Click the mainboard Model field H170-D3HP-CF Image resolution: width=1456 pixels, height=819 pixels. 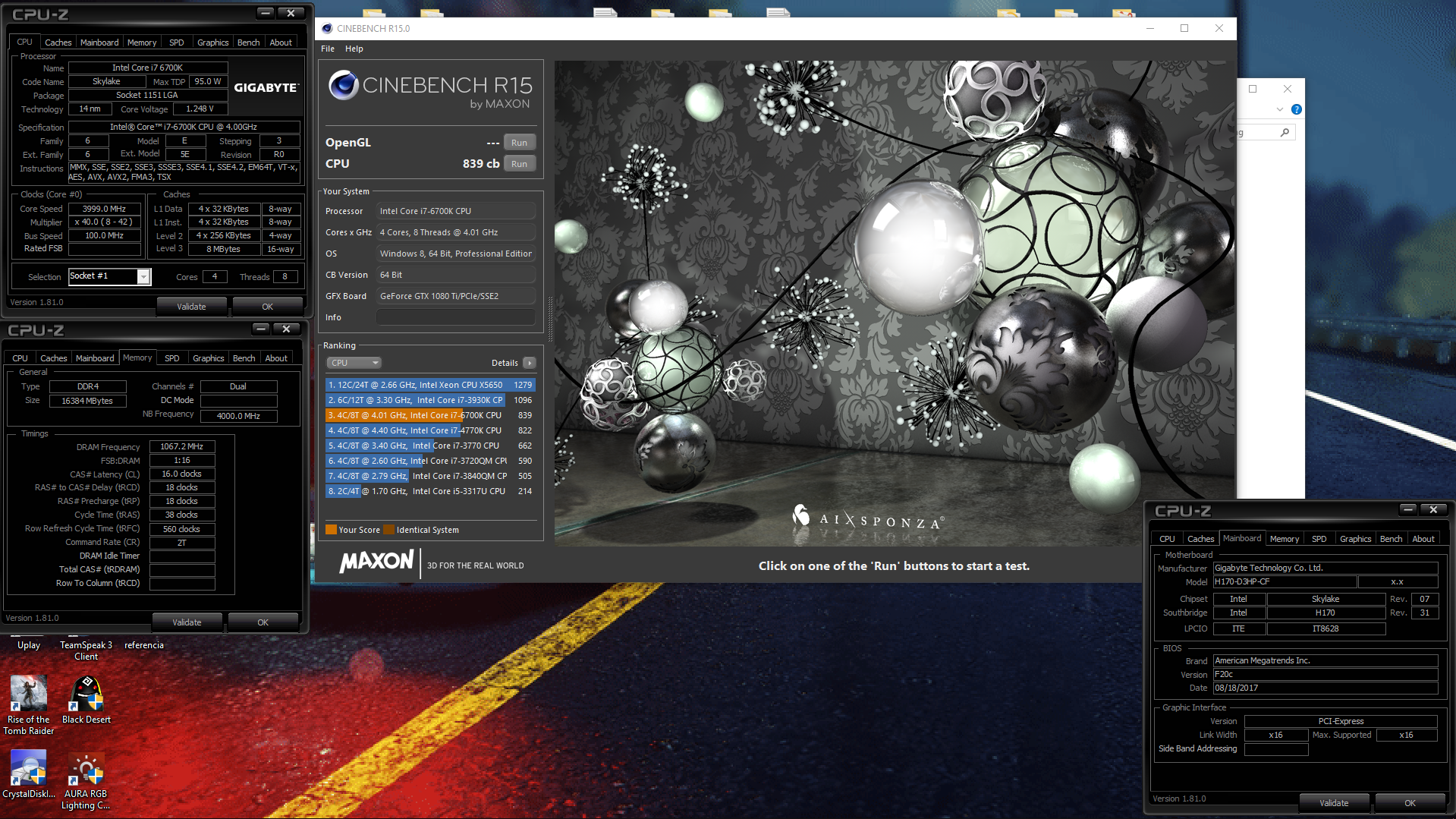coord(1285,581)
